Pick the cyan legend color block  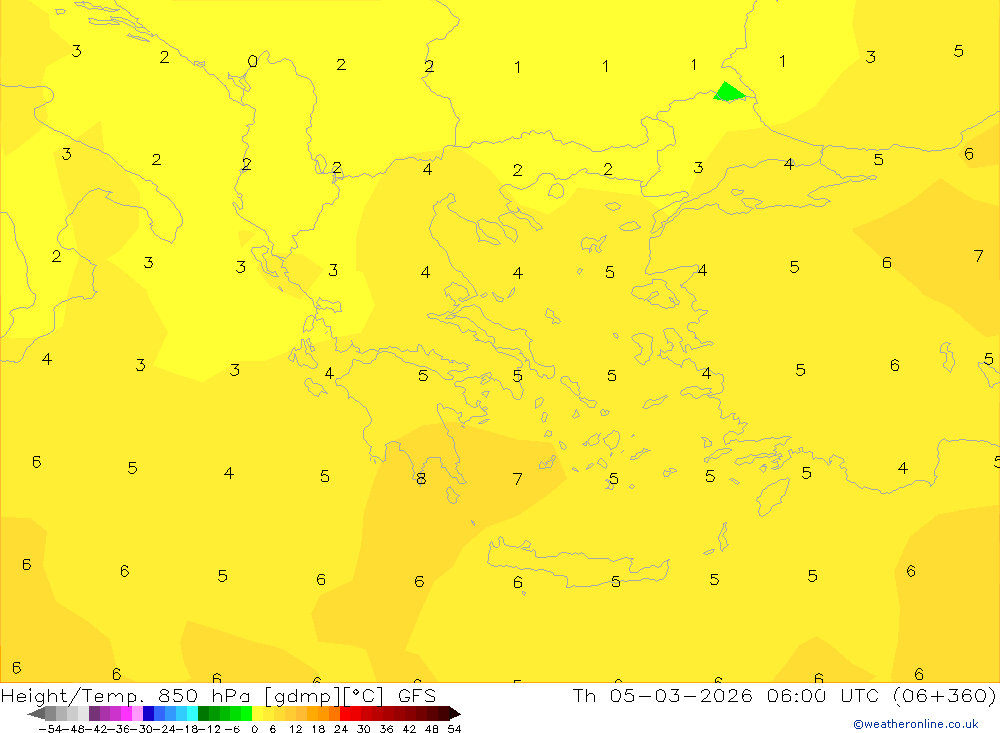192,714
